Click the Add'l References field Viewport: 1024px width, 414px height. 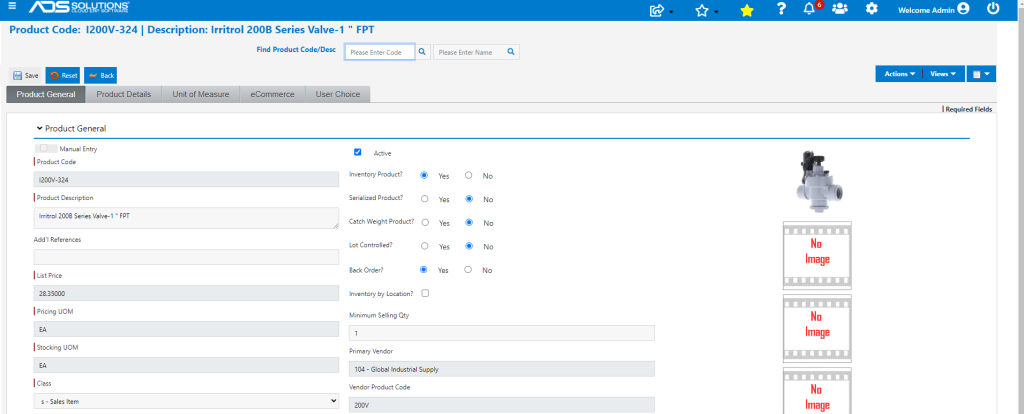pos(186,257)
